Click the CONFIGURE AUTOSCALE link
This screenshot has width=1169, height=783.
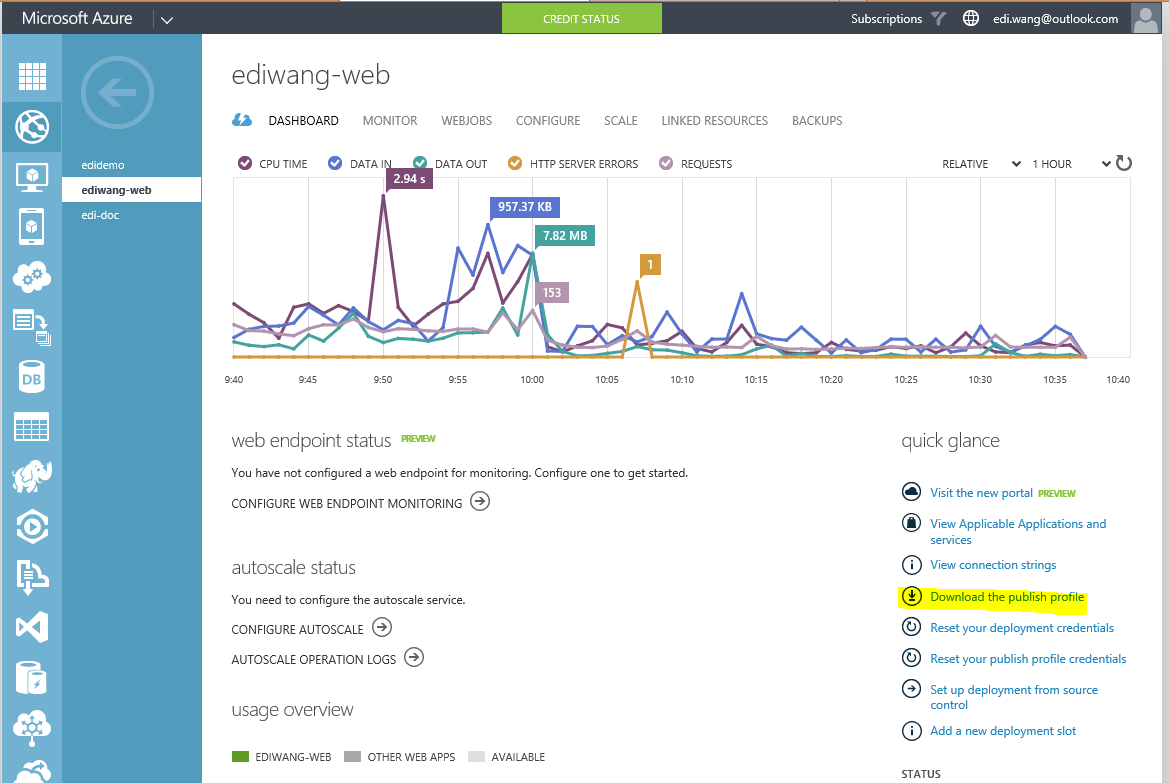[x=312, y=629]
